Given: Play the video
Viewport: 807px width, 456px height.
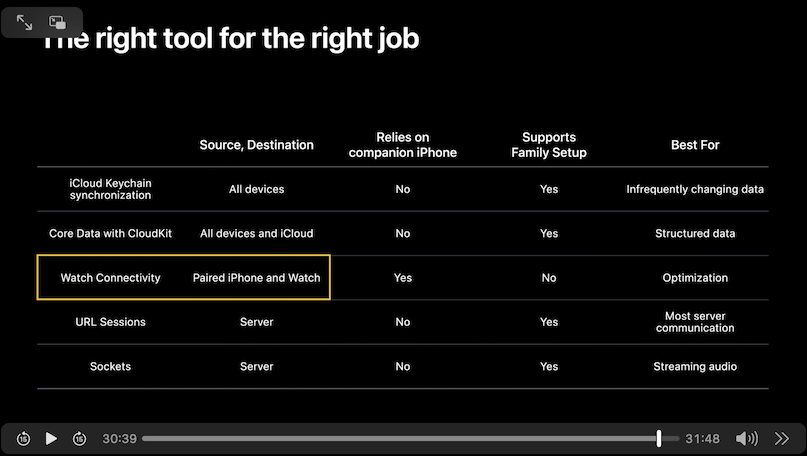Looking at the screenshot, I should point(51,439).
